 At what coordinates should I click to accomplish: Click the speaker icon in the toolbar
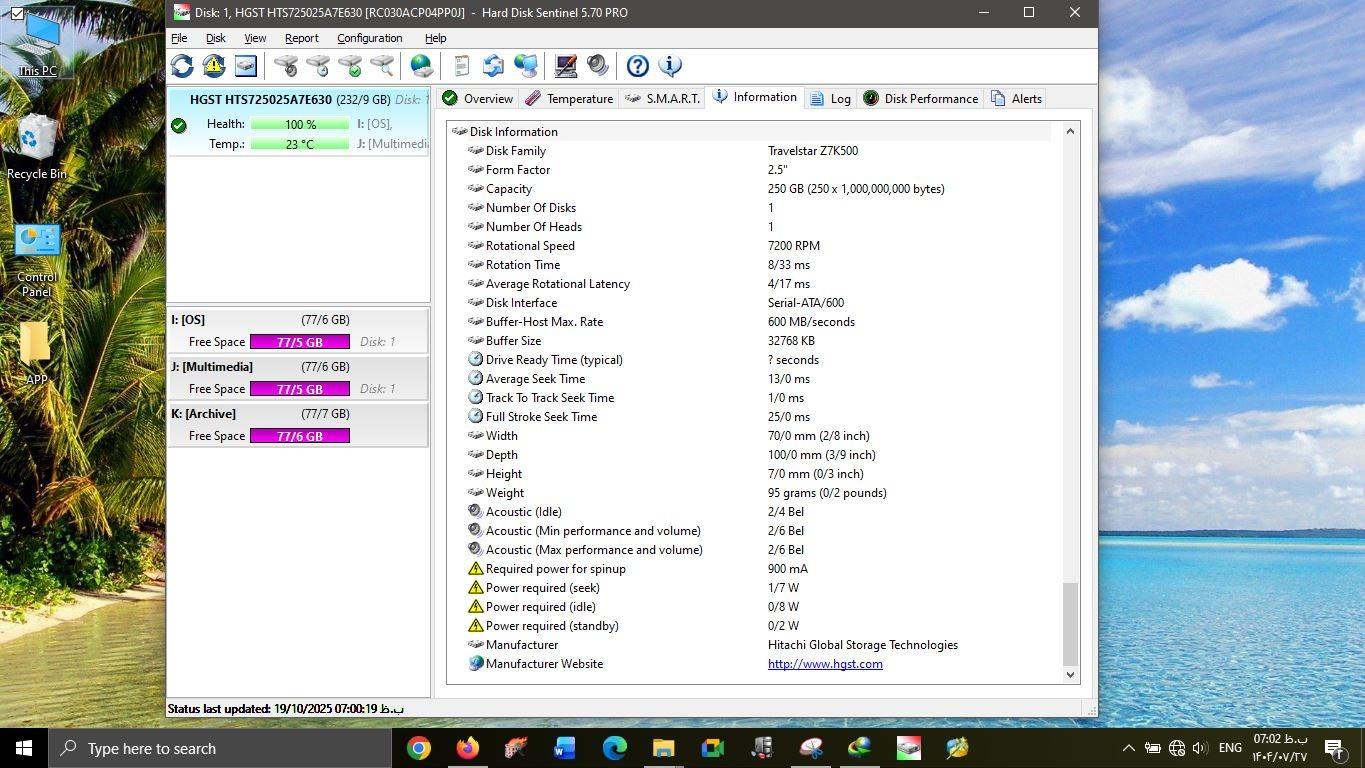pyautogui.click(x=598, y=66)
